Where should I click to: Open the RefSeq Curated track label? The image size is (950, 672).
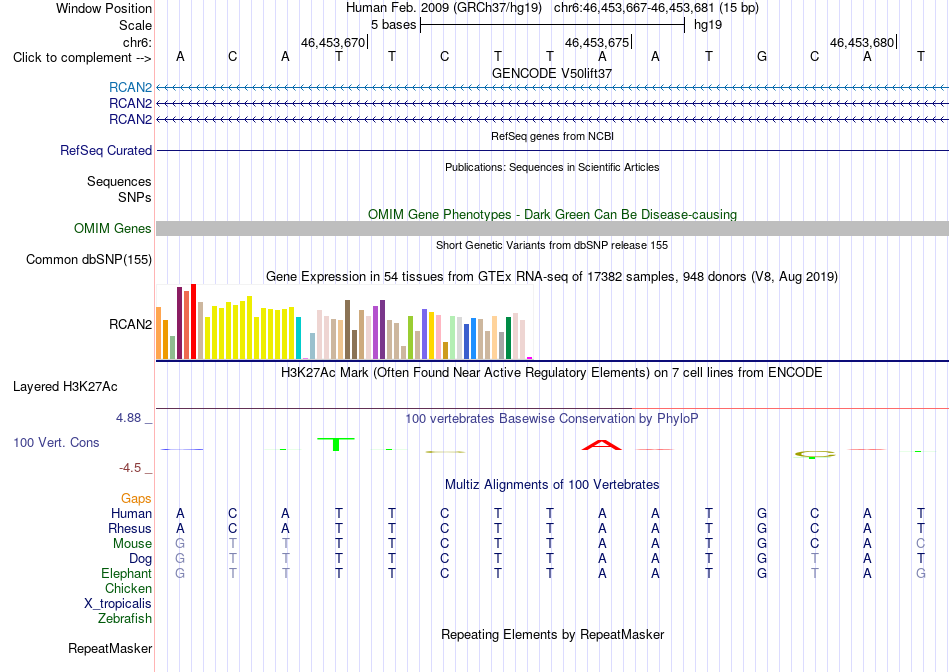coord(106,150)
